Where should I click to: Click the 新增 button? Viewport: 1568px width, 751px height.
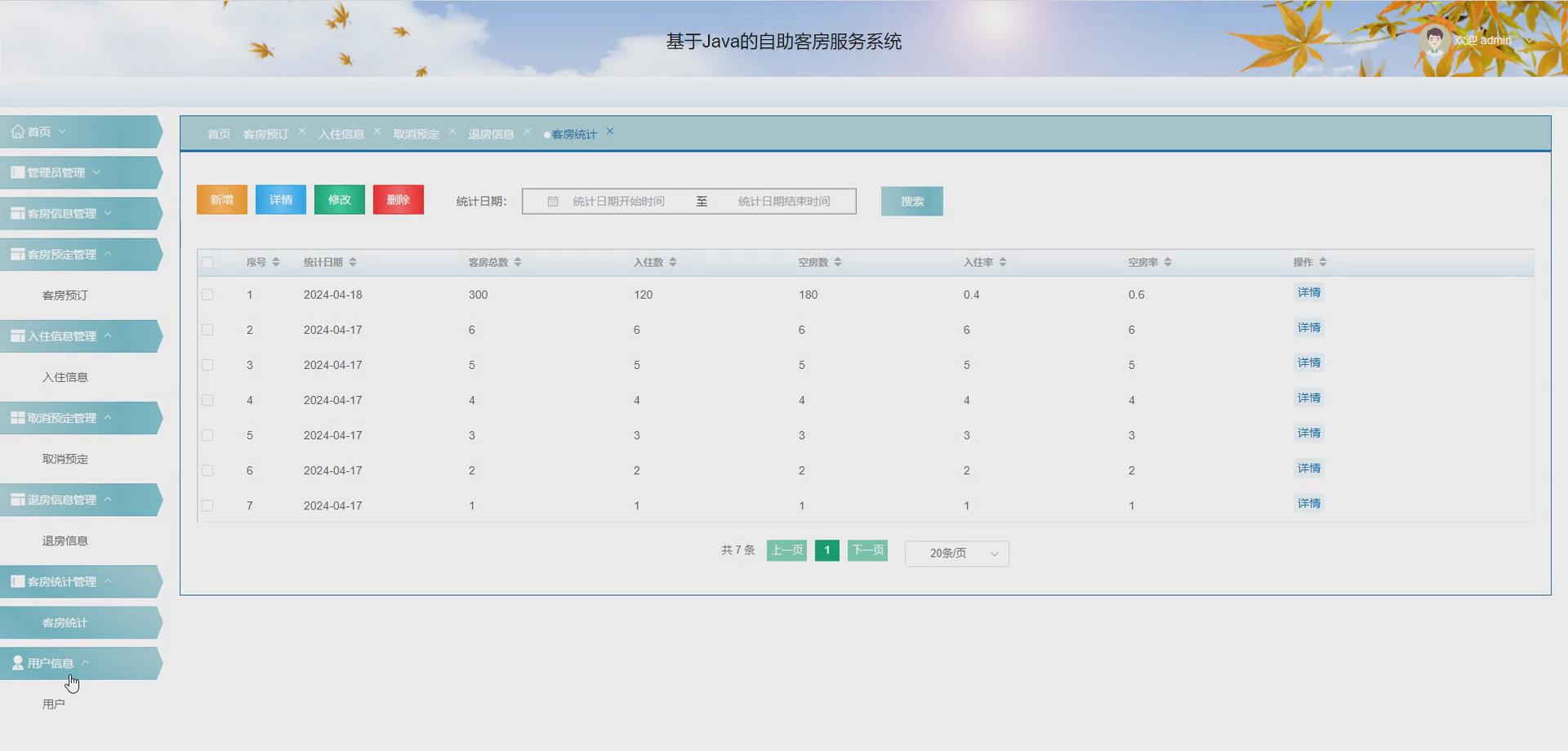point(221,199)
